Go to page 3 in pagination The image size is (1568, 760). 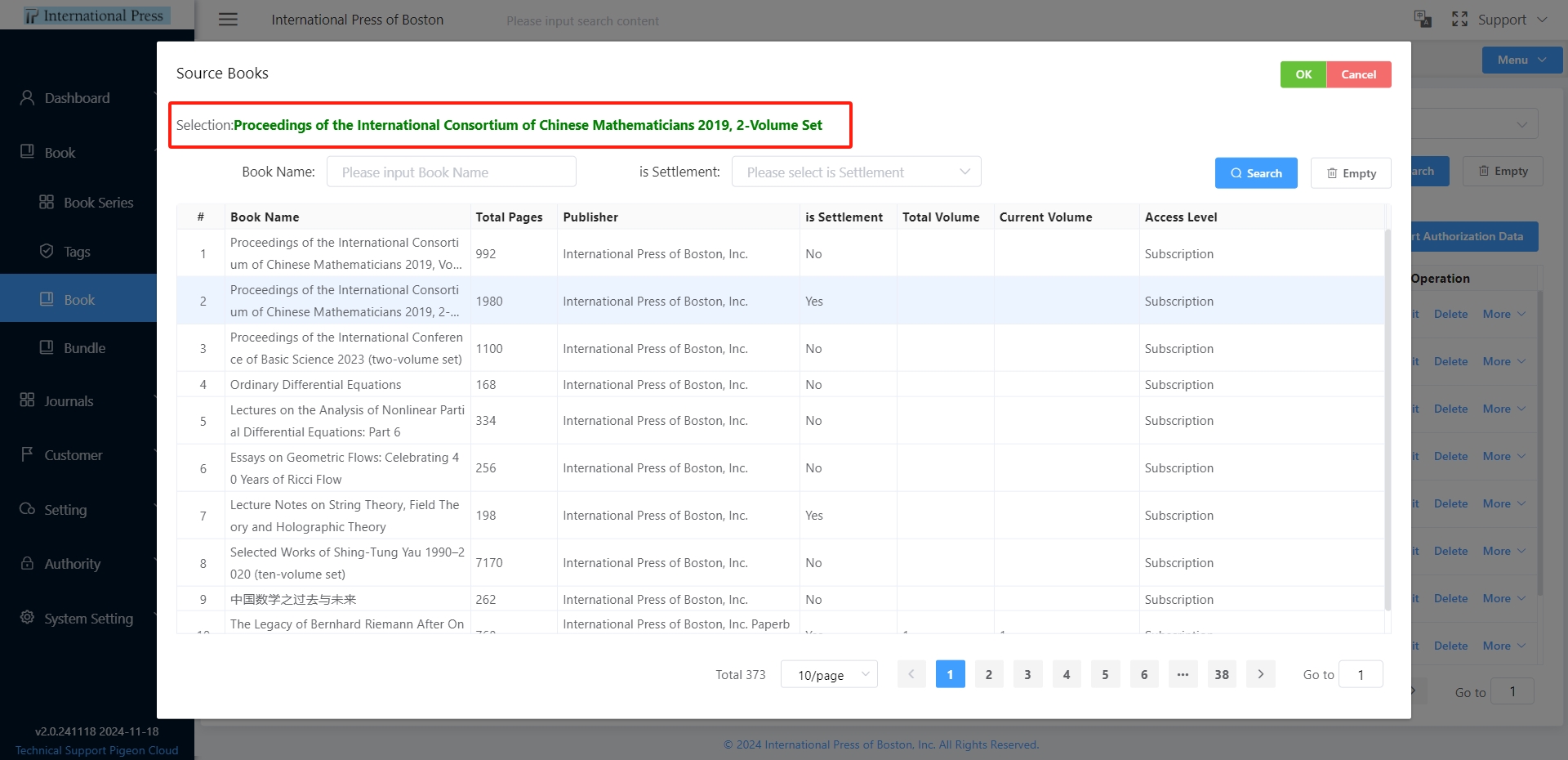point(1027,674)
